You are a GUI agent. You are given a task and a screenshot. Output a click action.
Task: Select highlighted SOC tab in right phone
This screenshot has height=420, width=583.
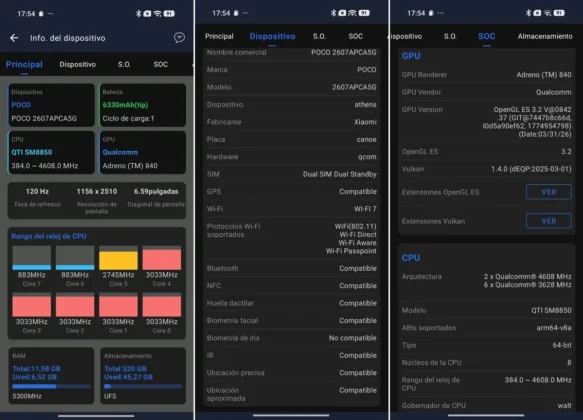tap(486, 36)
